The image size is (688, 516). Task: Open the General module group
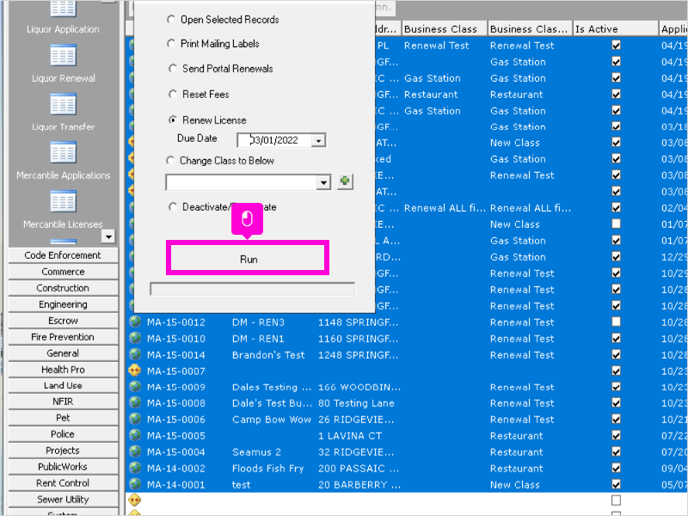(x=63, y=353)
